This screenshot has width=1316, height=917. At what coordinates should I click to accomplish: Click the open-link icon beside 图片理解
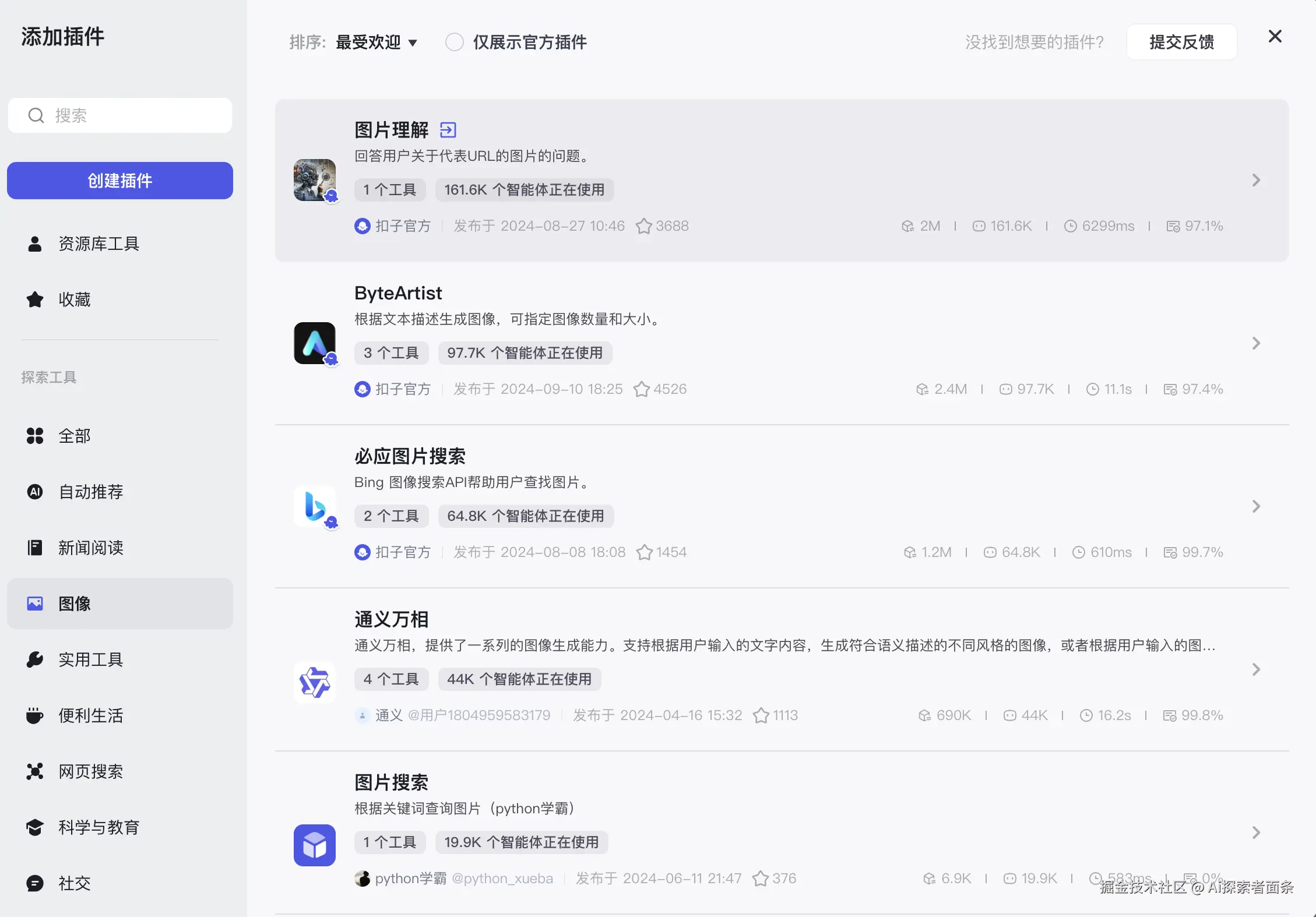448,129
